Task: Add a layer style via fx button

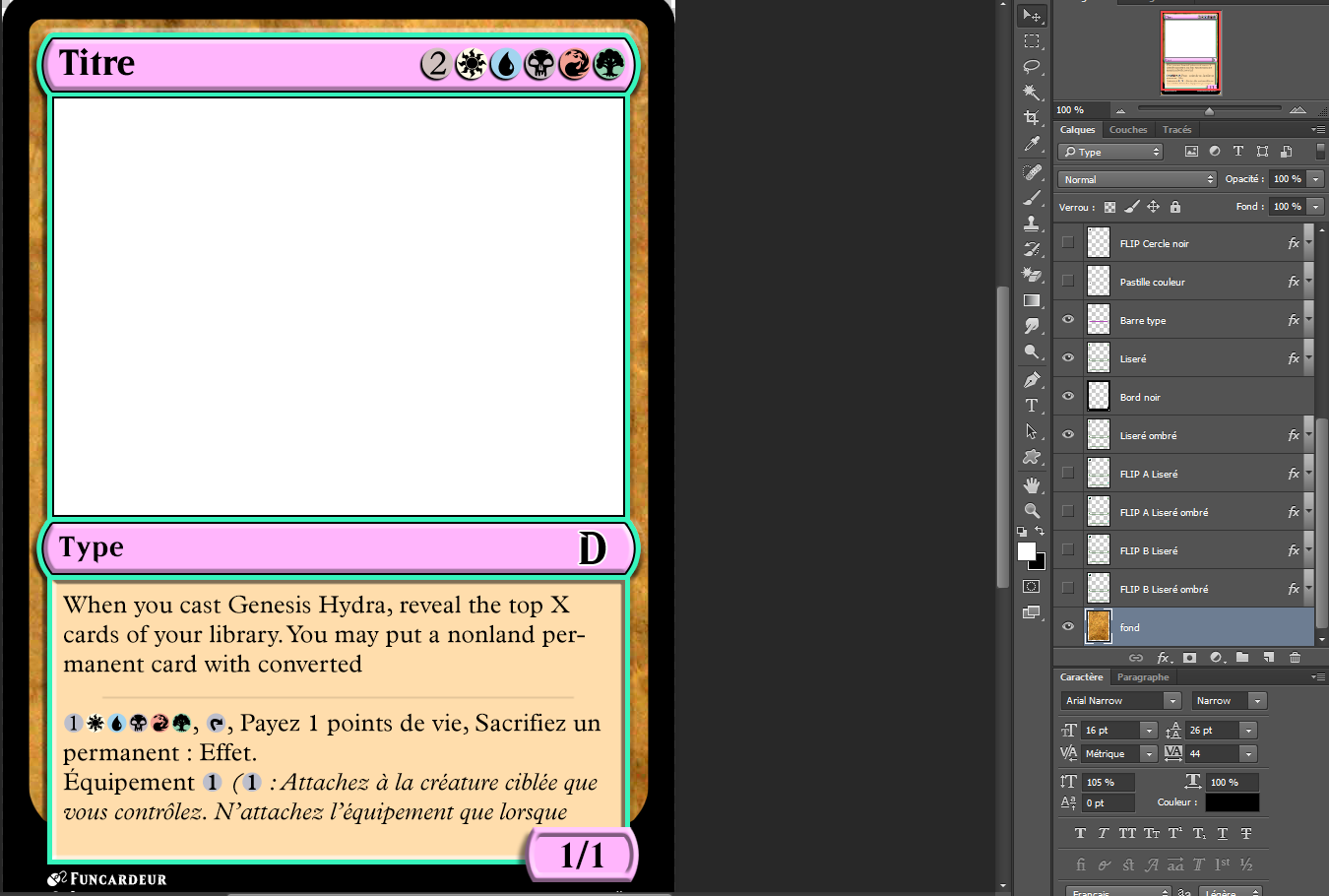Action: point(1164,658)
